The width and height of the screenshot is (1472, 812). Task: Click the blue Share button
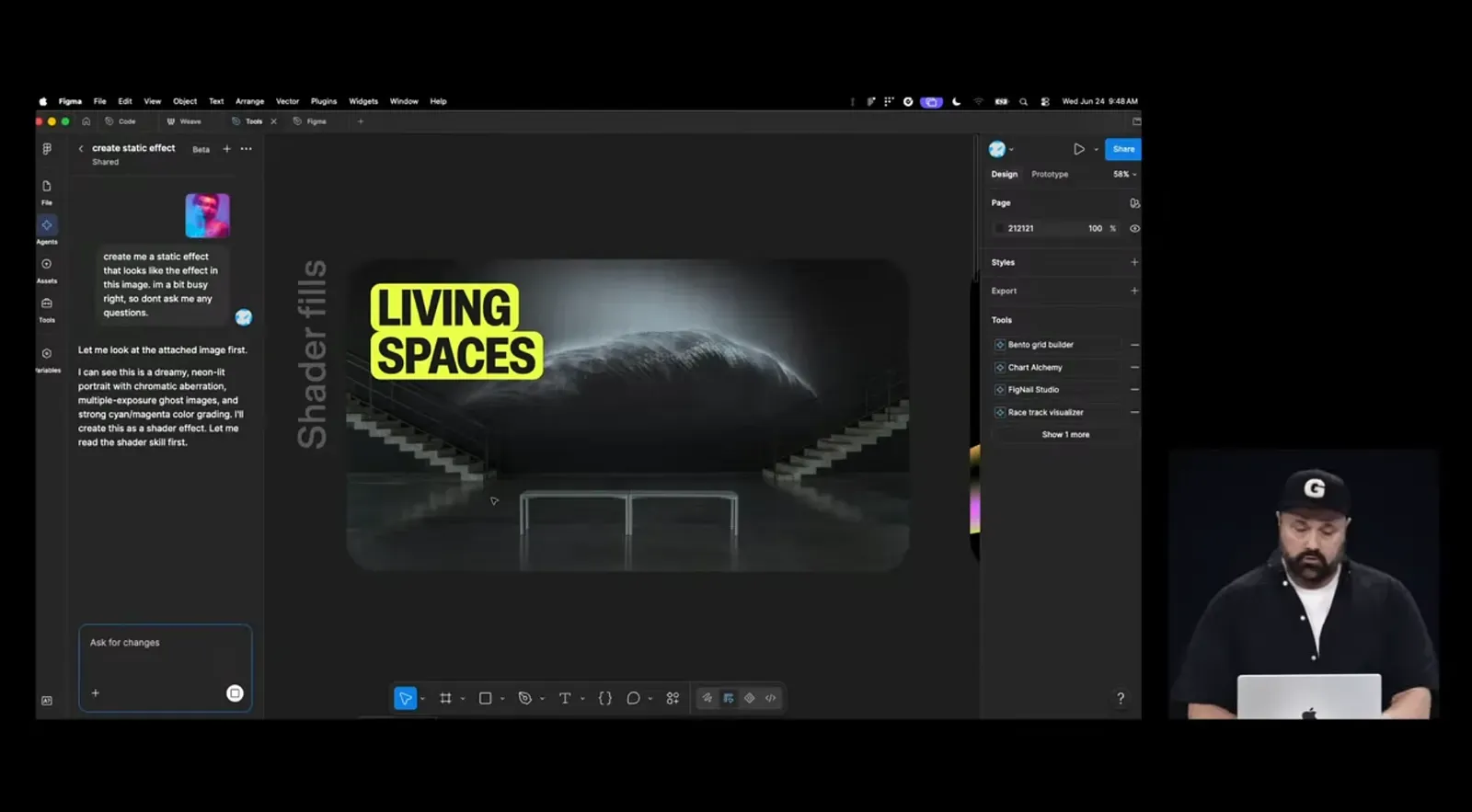point(1123,149)
